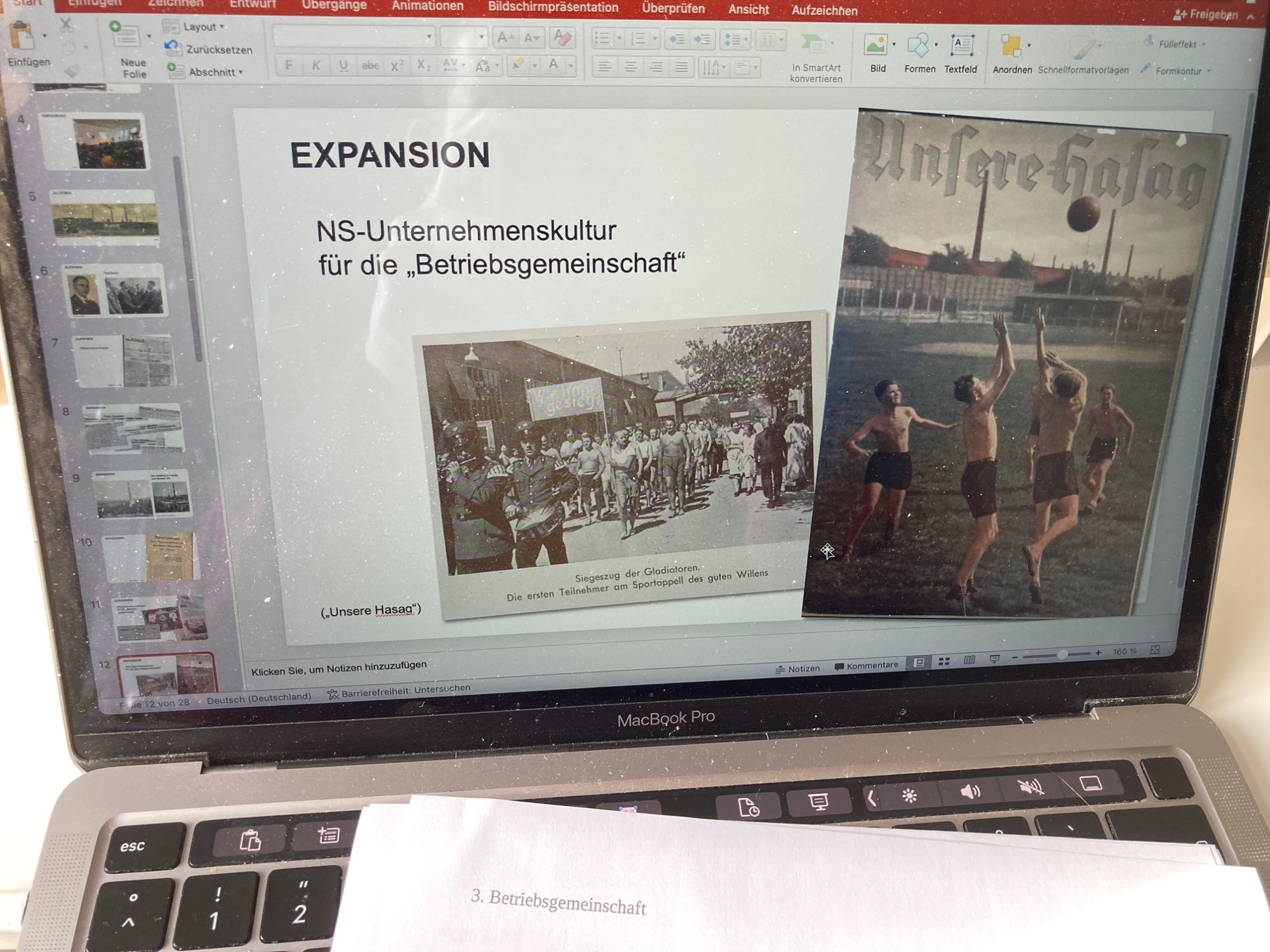Screen dimensions: 1270x952
Task: Switch to the Überprüfen tab
Action: (673, 8)
